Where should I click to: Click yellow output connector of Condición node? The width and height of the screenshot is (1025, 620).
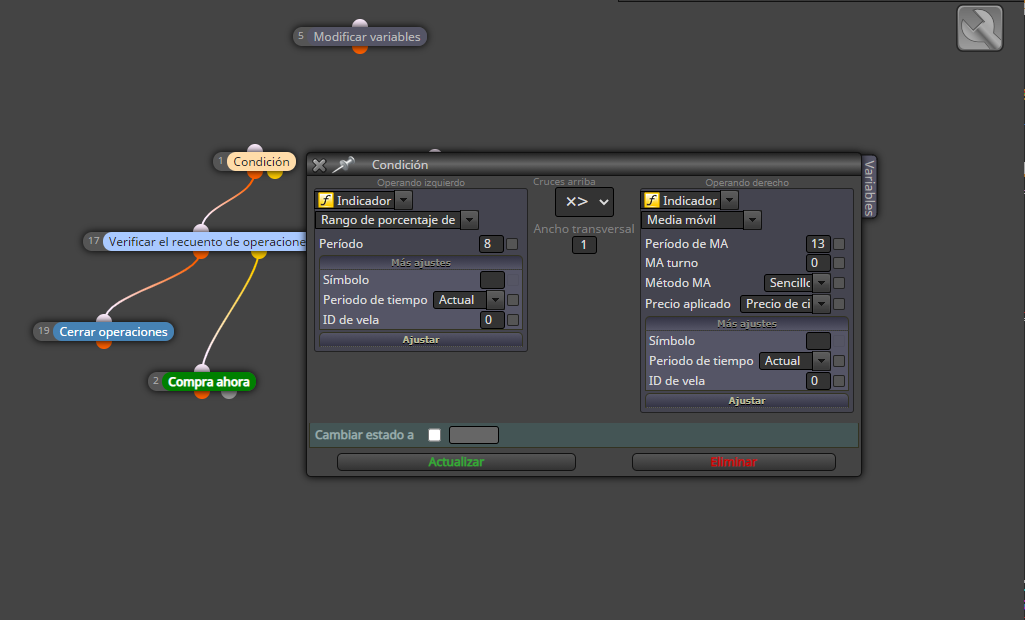(x=275, y=173)
